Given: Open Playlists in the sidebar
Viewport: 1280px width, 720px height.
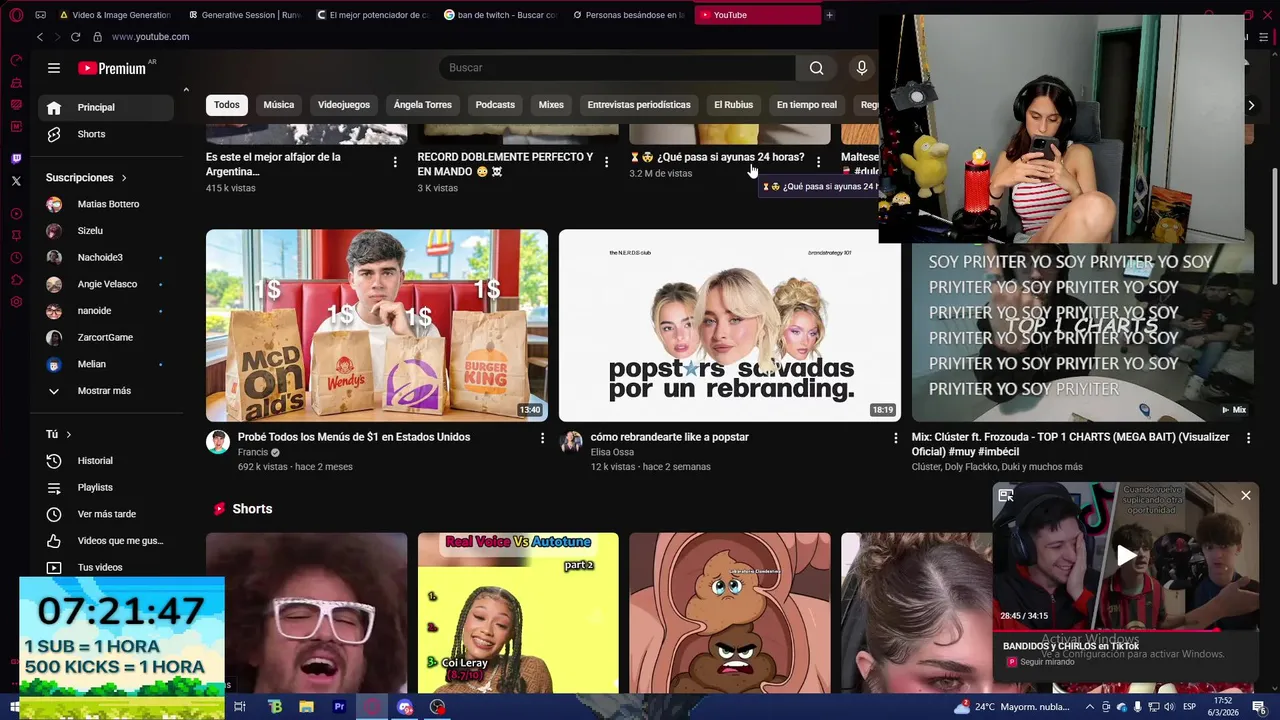Looking at the screenshot, I should 106,488.
